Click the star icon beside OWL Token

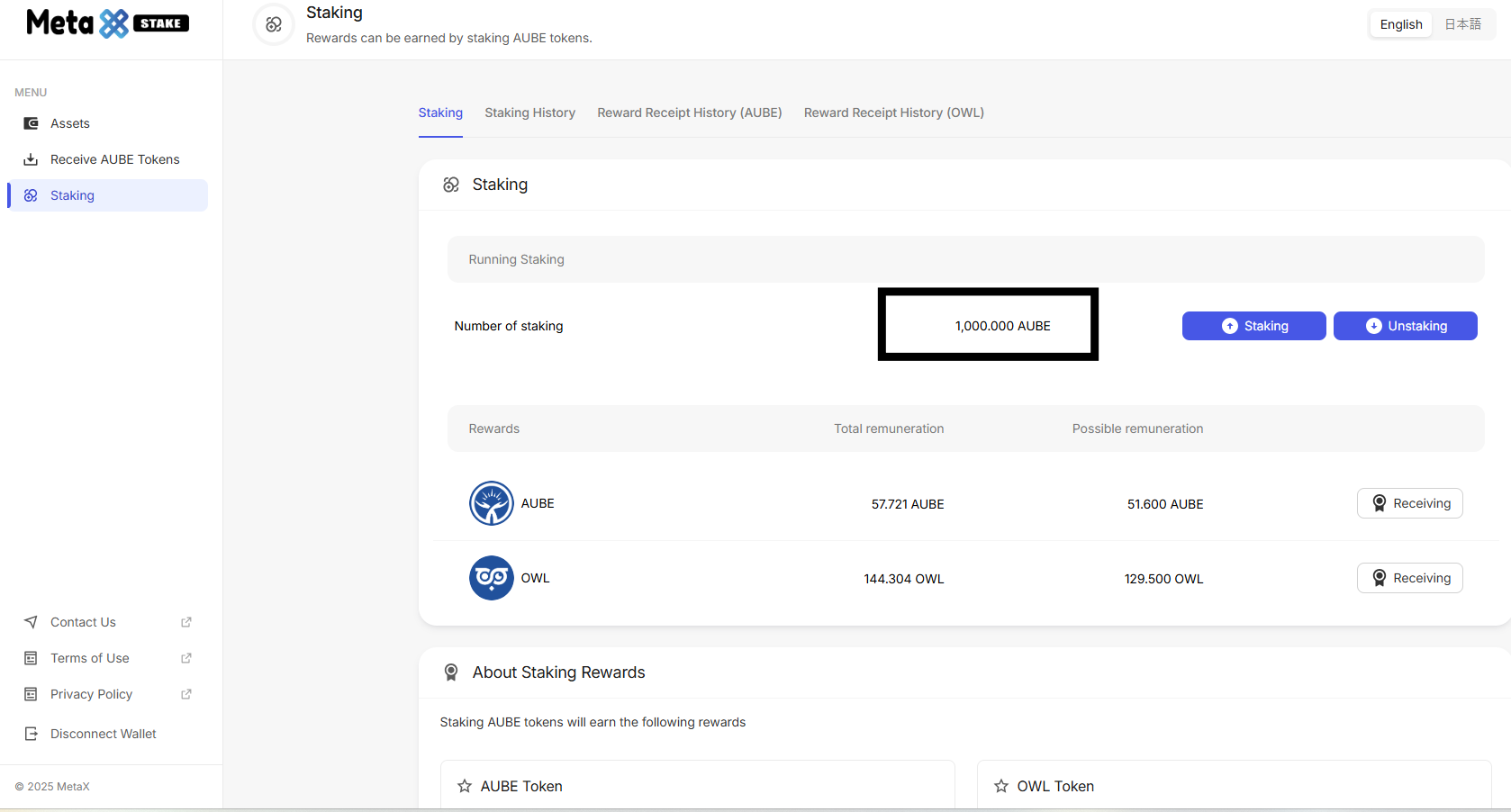(x=1000, y=786)
